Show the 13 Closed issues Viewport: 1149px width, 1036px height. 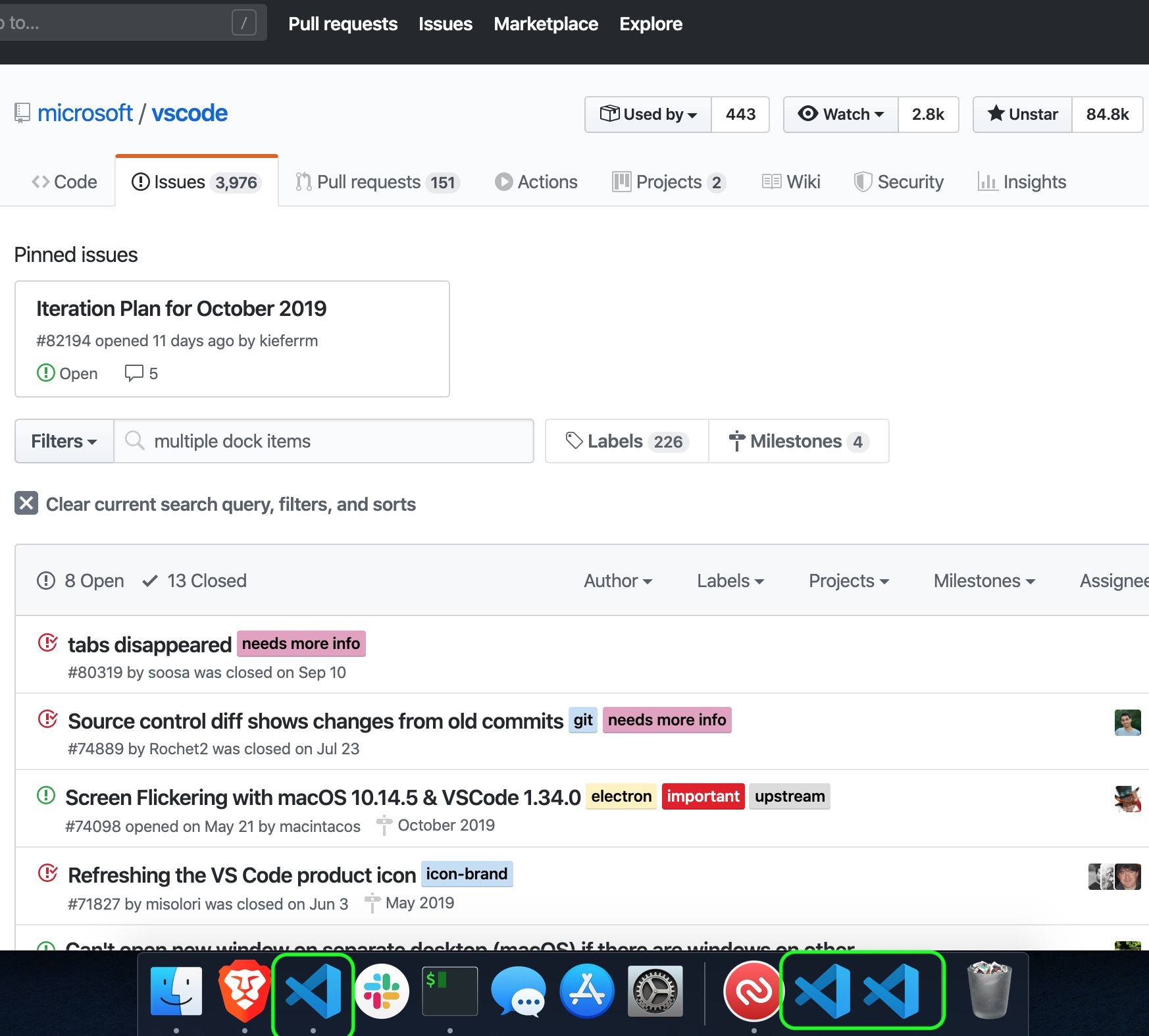[x=195, y=581]
